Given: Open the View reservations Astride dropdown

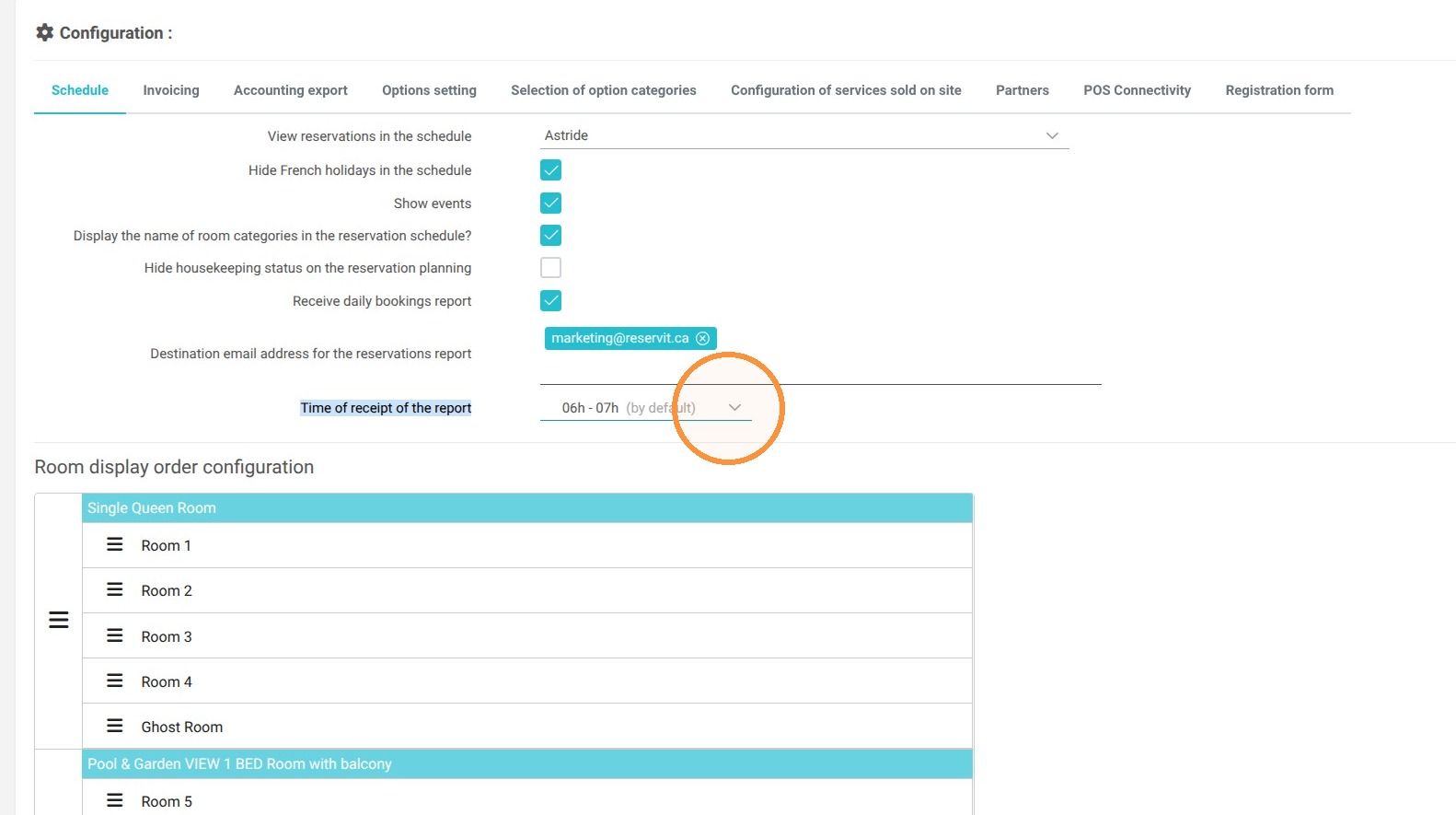Looking at the screenshot, I should tap(804, 135).
